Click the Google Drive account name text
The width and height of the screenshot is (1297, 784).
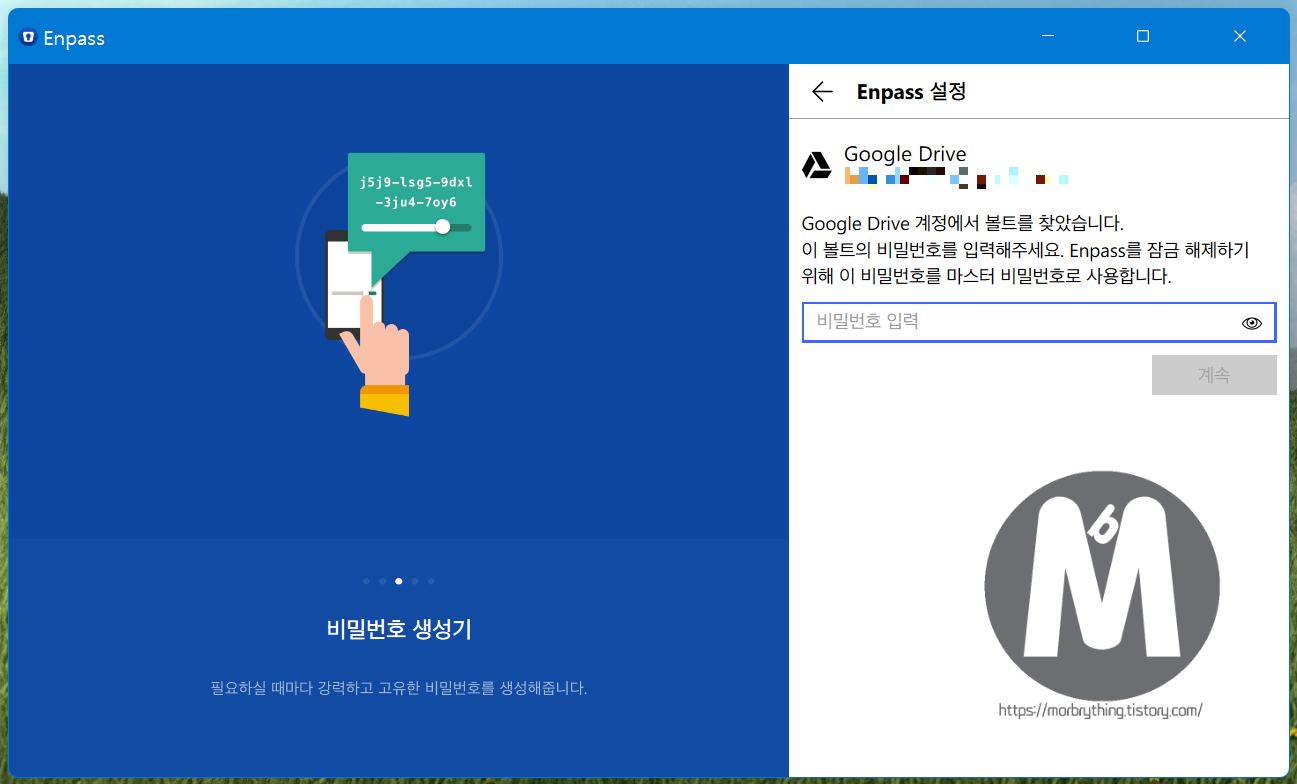click(x=905, y=154)
